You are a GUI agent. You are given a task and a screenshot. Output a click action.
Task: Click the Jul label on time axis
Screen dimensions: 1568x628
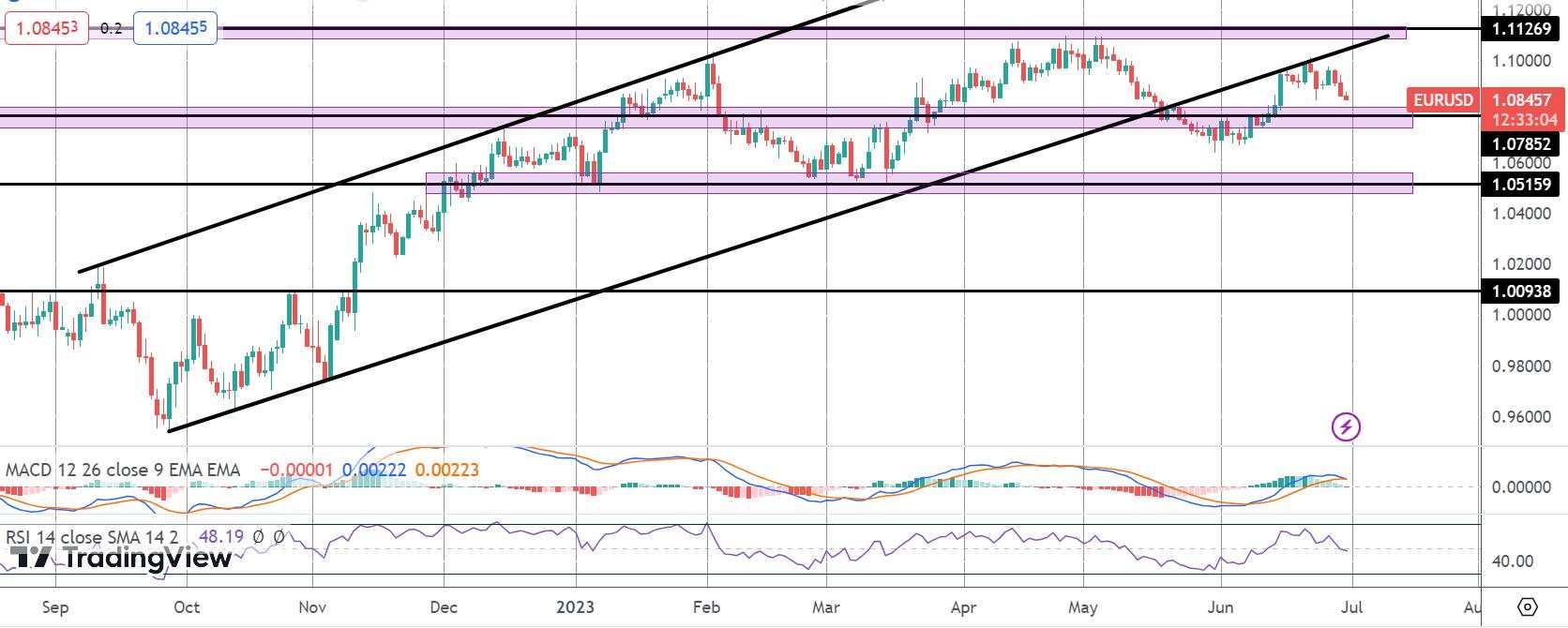1352,607
